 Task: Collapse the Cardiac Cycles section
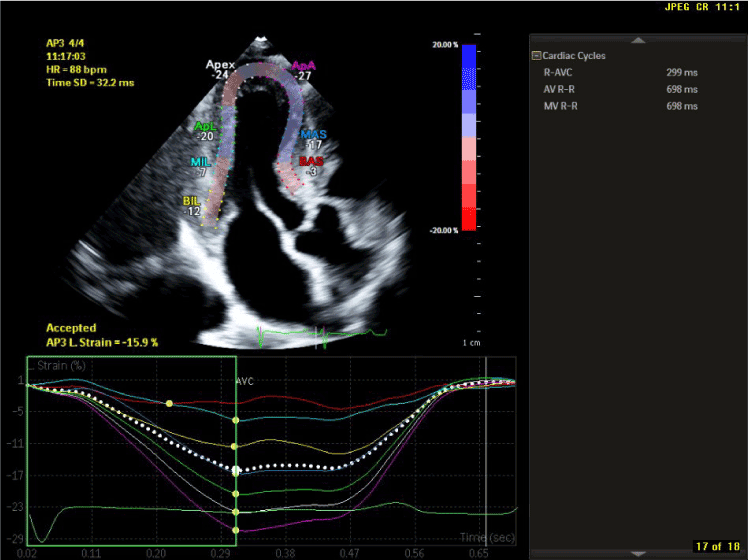[x=537, y=56]
